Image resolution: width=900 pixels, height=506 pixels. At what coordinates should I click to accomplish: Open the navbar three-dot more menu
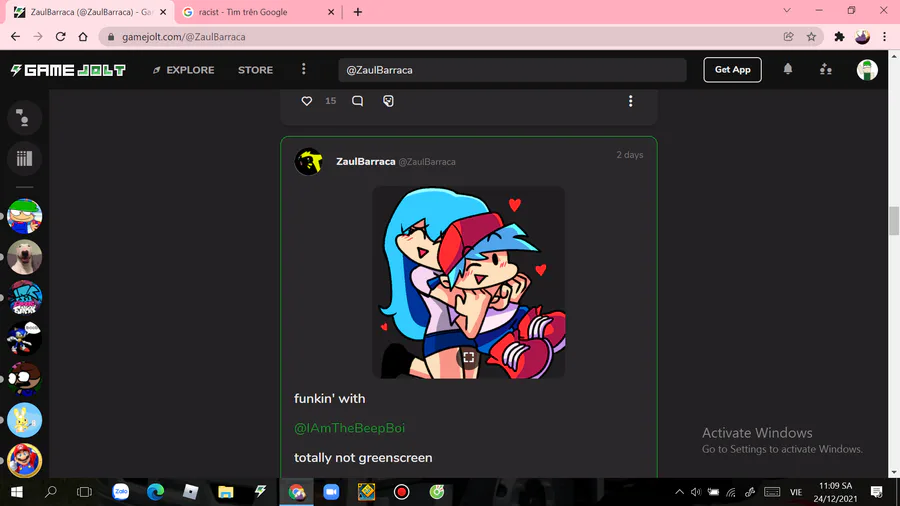pos(304,69)
